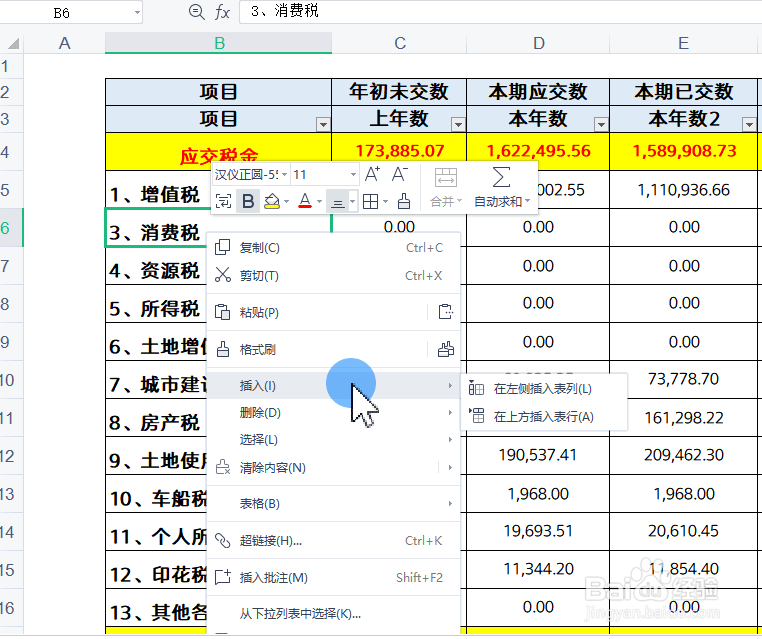Apply yellow fill color from mini toolbar
This screenshot has width=762, height=639.
272,201
